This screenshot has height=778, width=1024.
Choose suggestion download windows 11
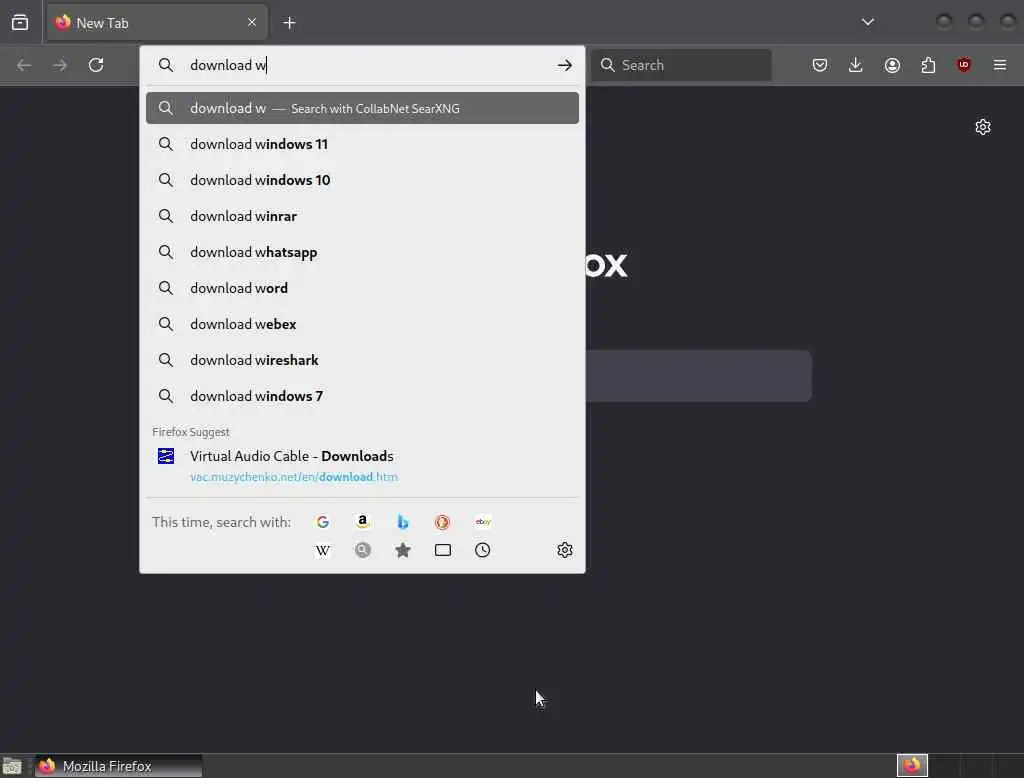(x=362, y=144)
